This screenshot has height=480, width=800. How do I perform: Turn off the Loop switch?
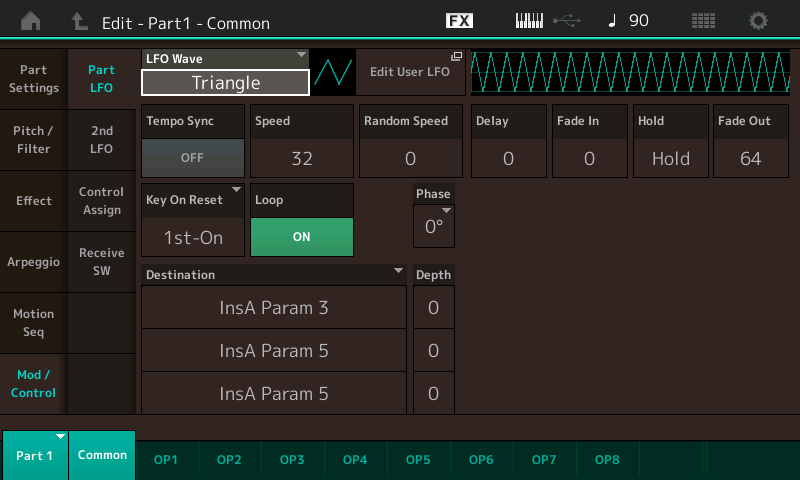pyautogui.click(x=301, y=237)
